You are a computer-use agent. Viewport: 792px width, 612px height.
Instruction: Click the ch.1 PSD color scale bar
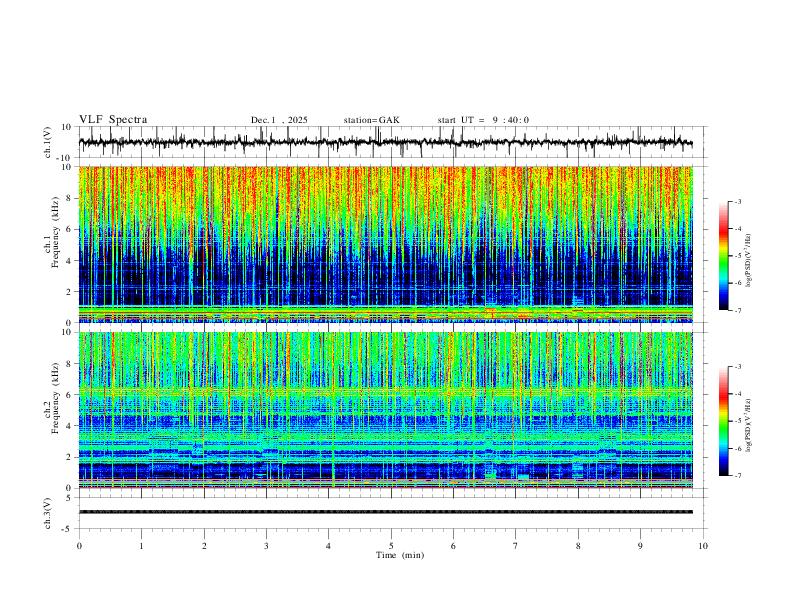point(723,256)
